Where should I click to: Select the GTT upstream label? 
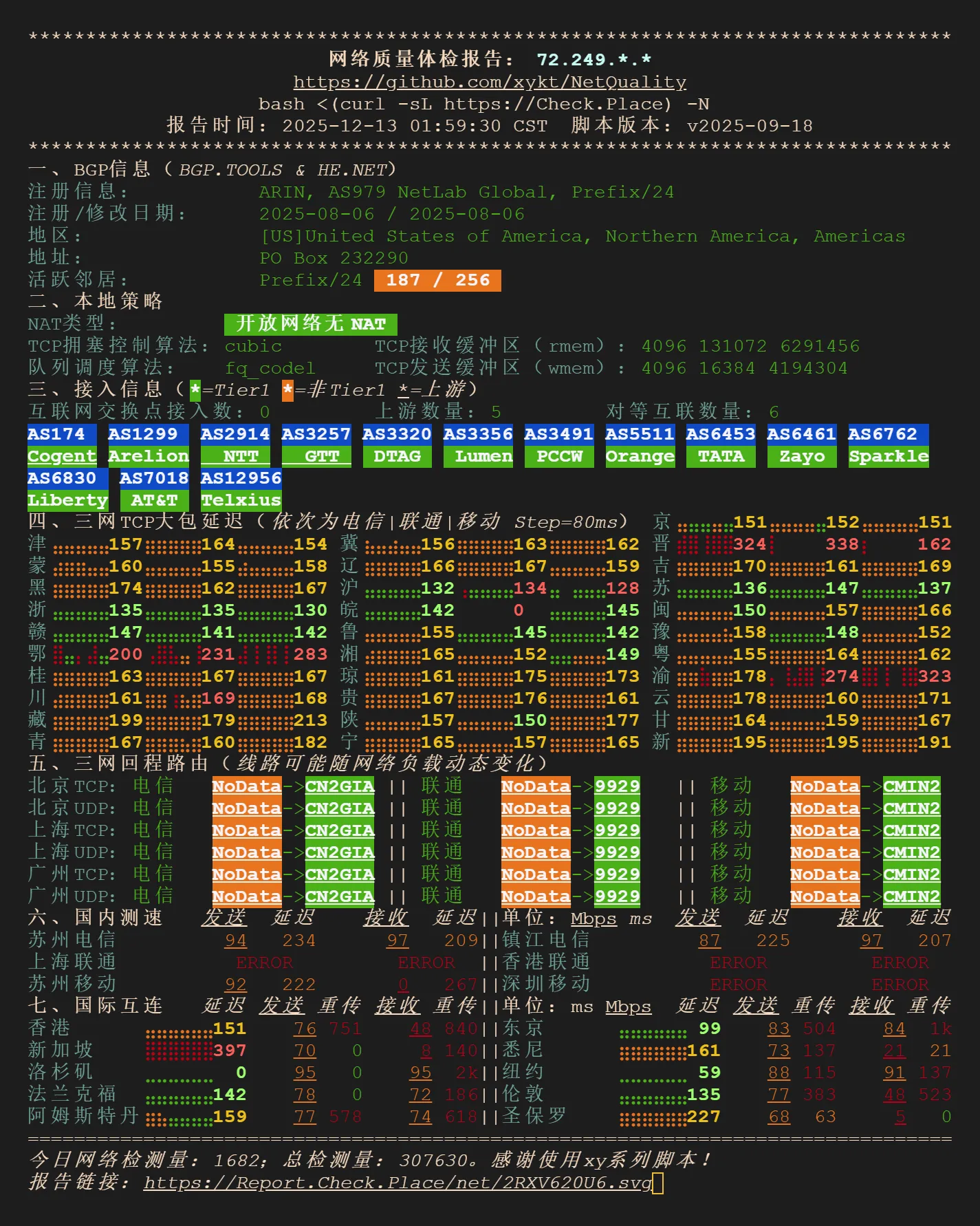[x=321, y=456]
